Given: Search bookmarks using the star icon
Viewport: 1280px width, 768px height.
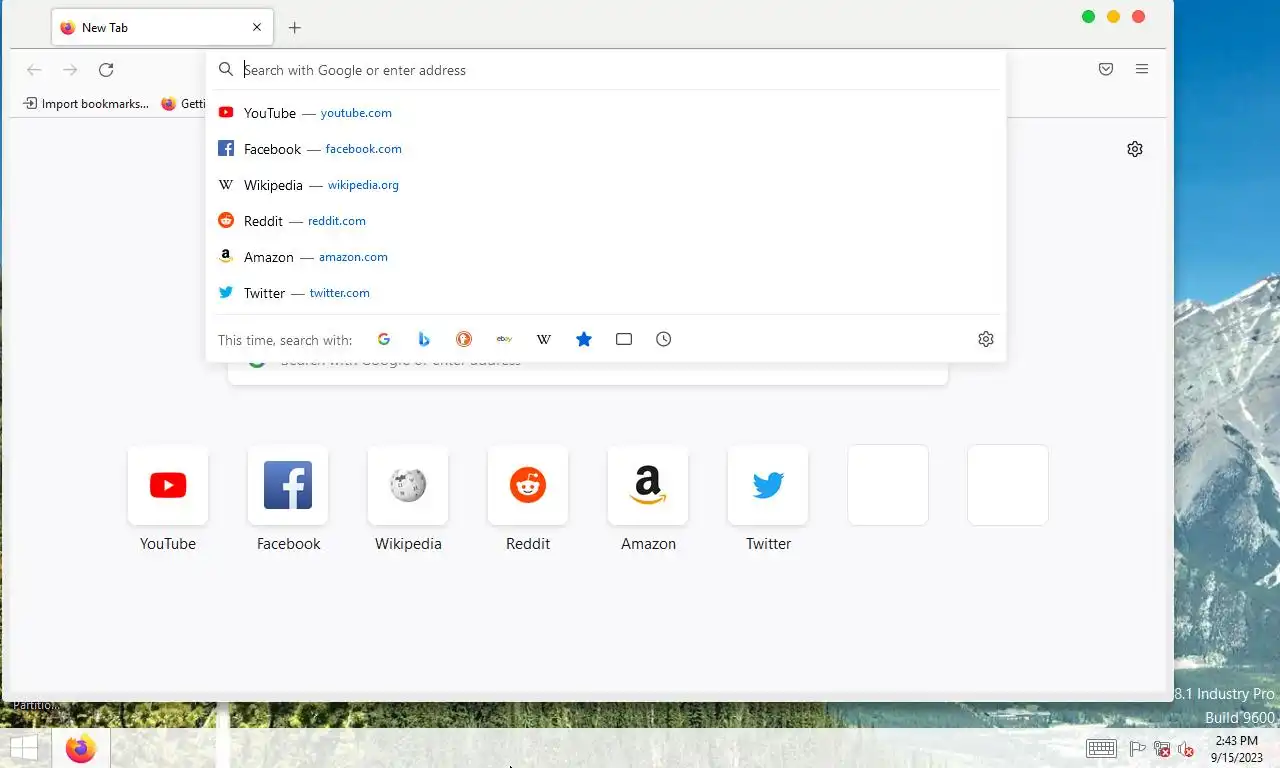Looking at the screenshot, I should coord(584,339).
